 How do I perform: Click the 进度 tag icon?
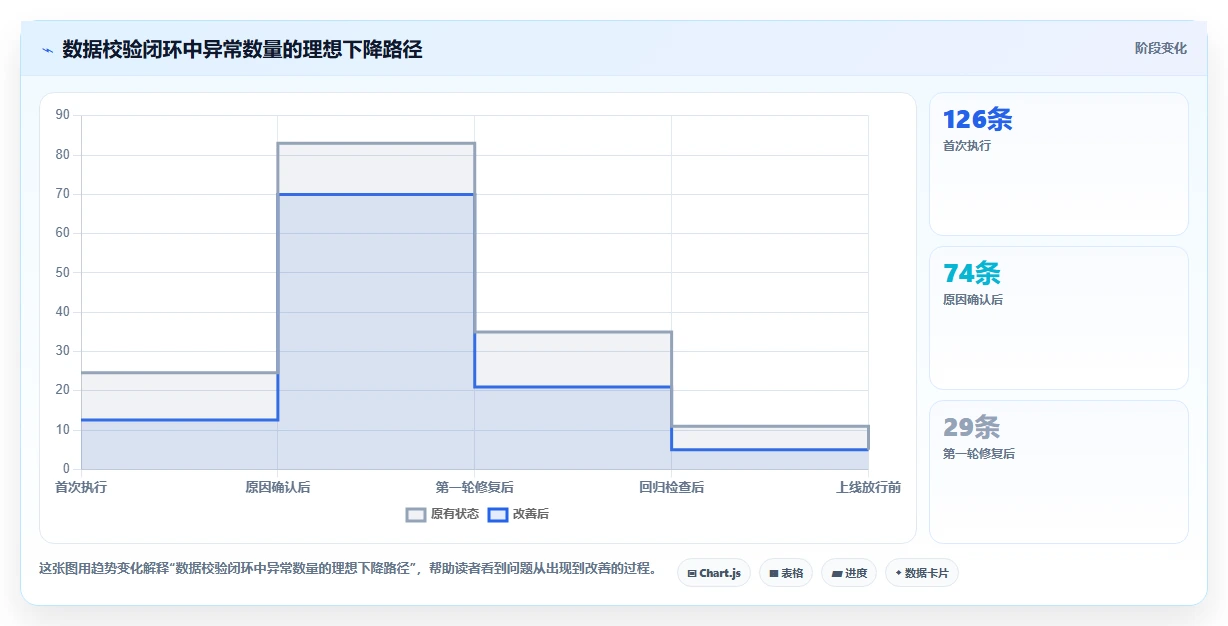(836, 573)
